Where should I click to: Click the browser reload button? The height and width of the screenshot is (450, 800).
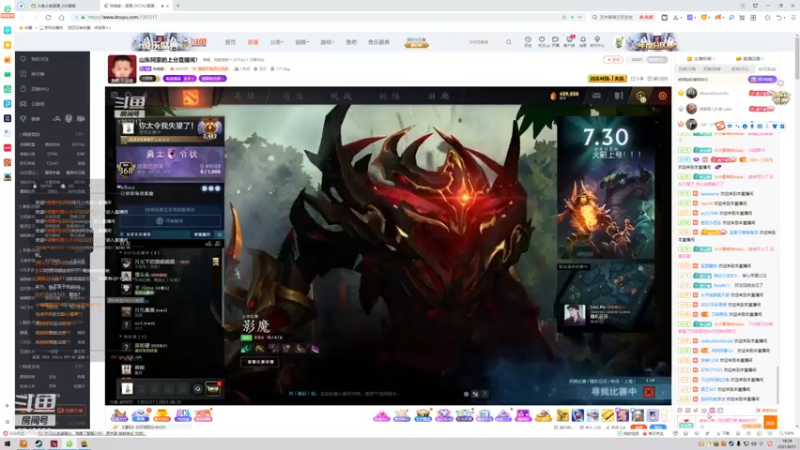coord(48,17)
